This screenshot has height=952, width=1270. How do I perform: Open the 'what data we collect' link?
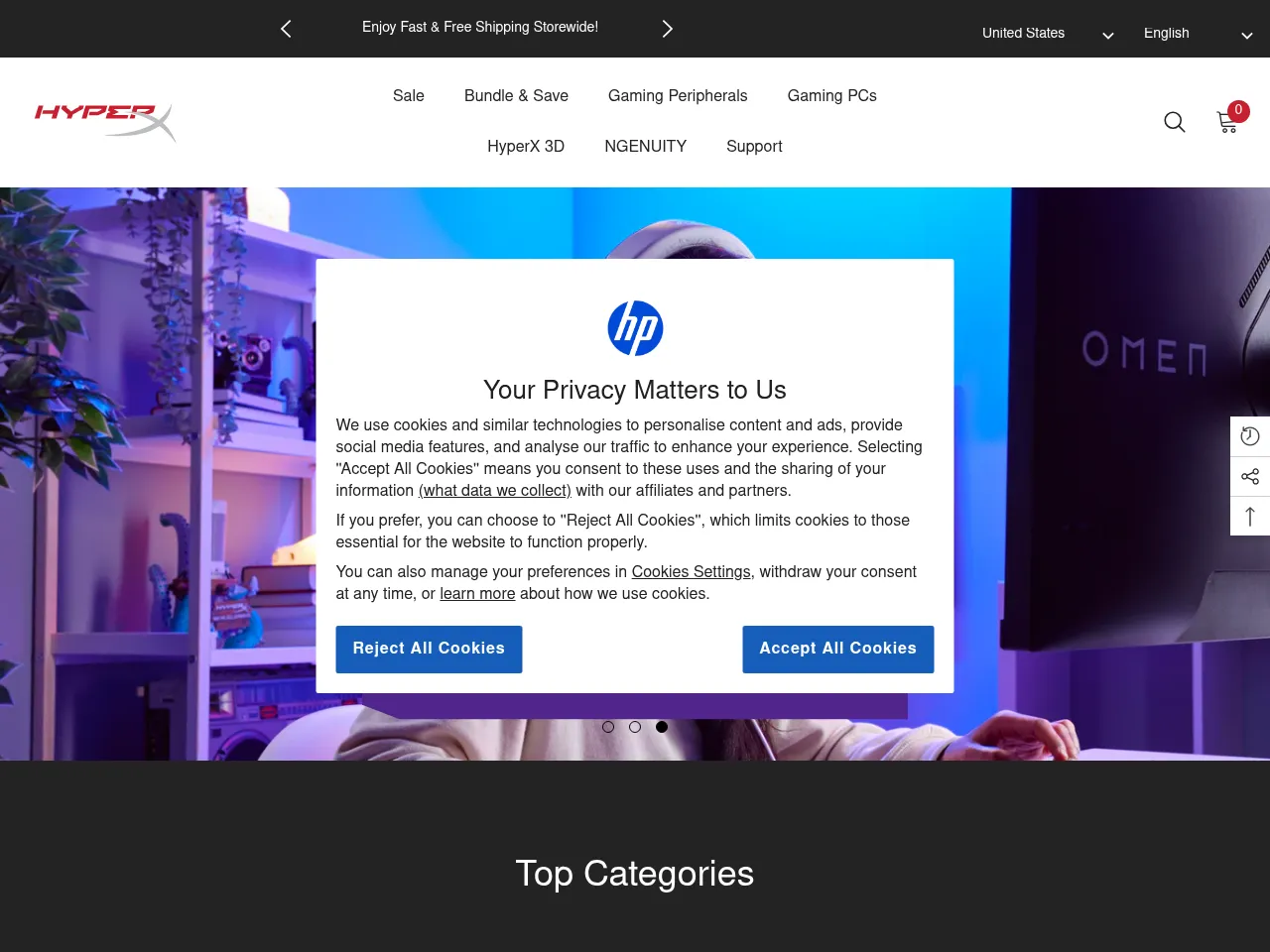495,491
